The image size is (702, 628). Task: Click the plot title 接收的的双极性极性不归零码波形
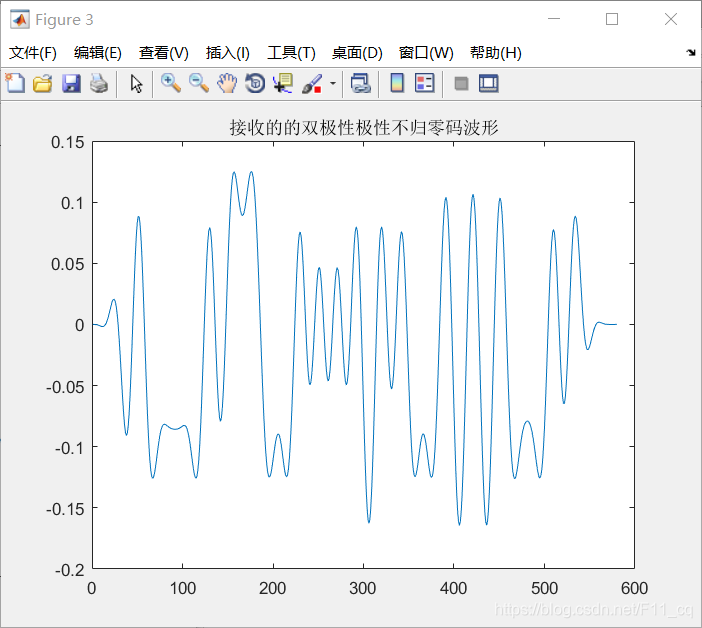pos(364,128)
